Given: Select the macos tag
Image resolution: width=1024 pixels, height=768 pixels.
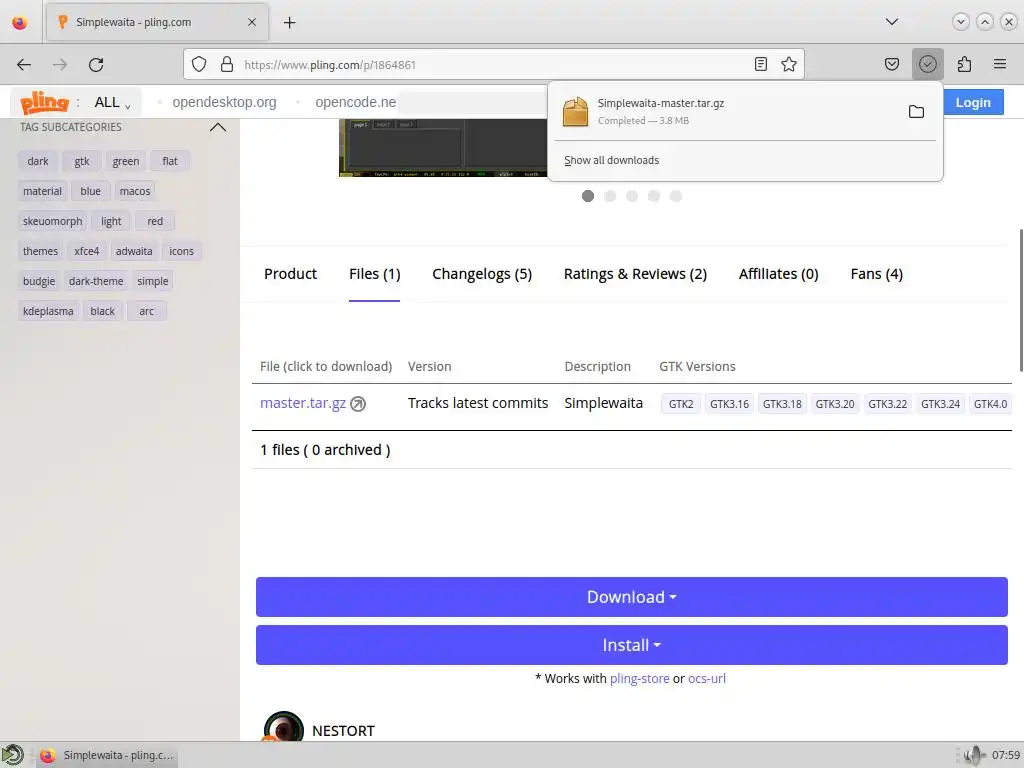Looking at the screenshot, I should click(x=135, y=191).
